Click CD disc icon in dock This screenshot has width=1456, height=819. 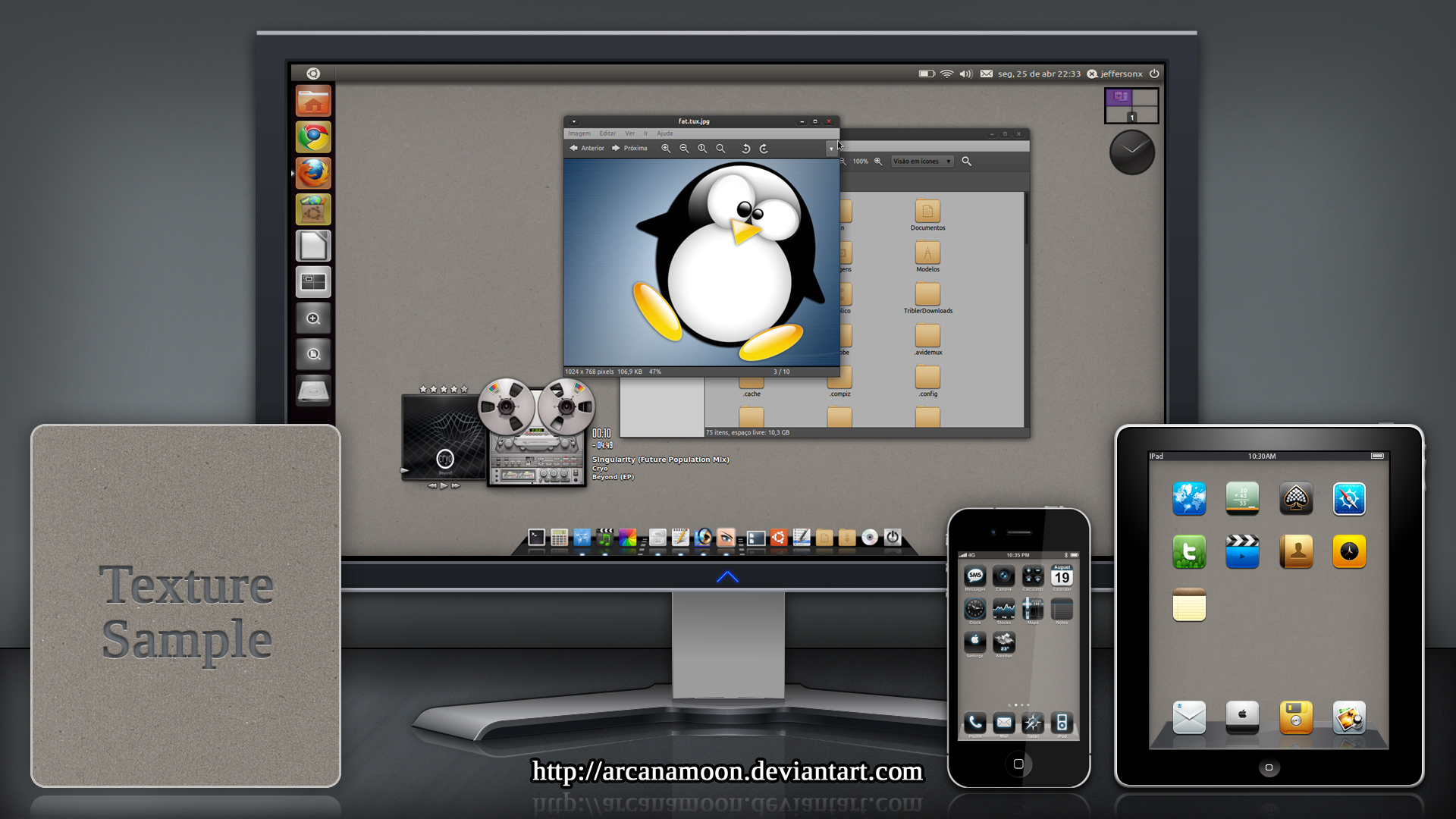870,538
